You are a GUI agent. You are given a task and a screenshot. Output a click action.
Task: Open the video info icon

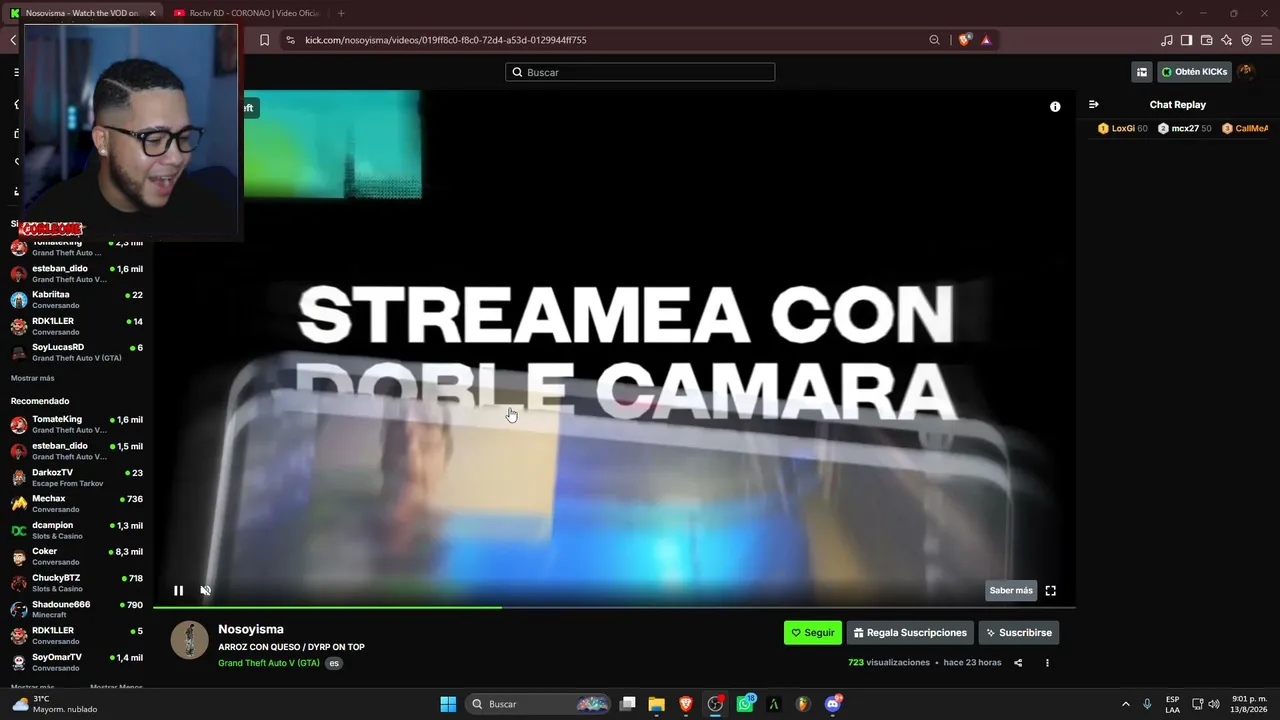pos(1055,106)
